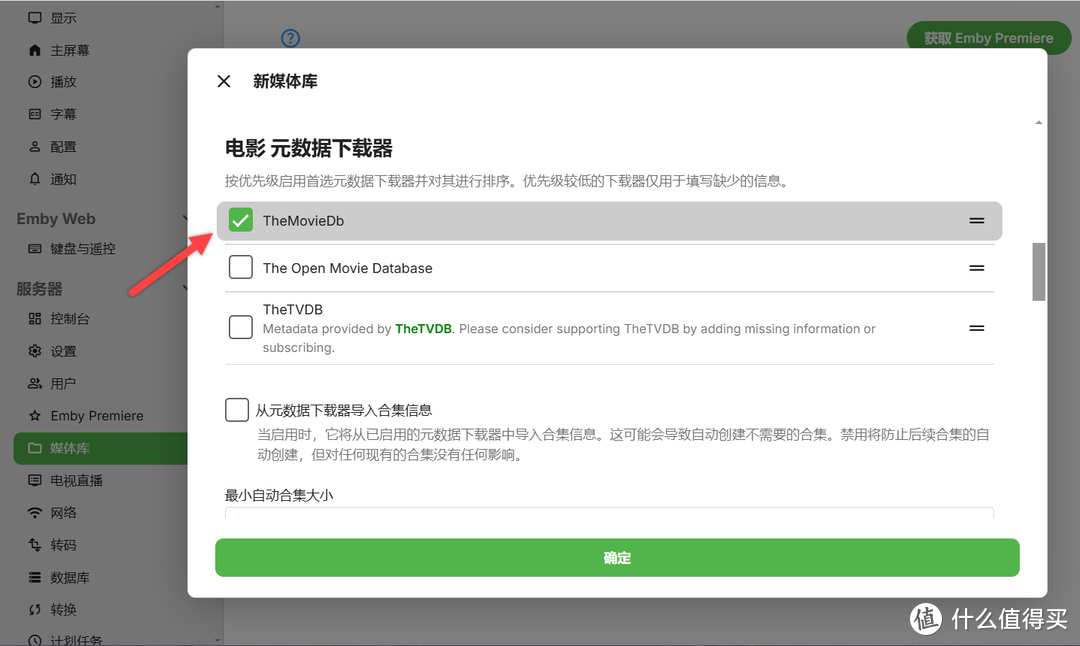Open the help question mark icon

(x=291, y=38)
